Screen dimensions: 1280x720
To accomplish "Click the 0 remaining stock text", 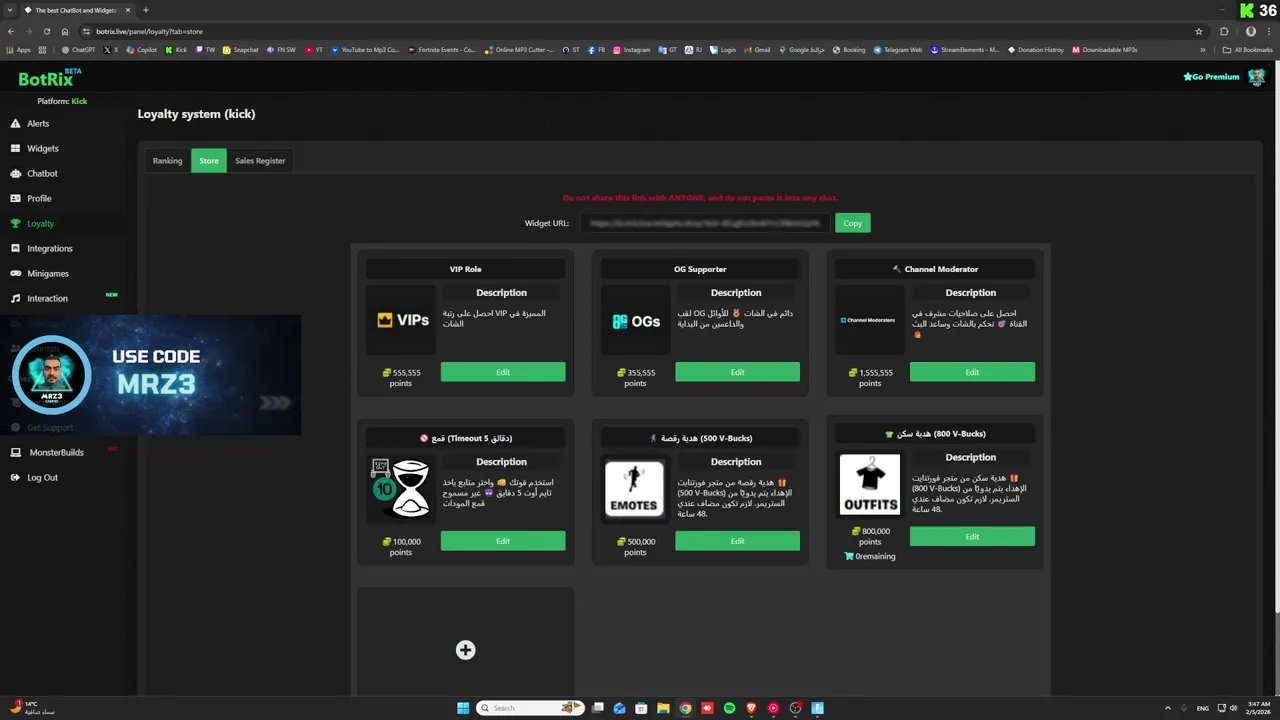I will point(870,556).
